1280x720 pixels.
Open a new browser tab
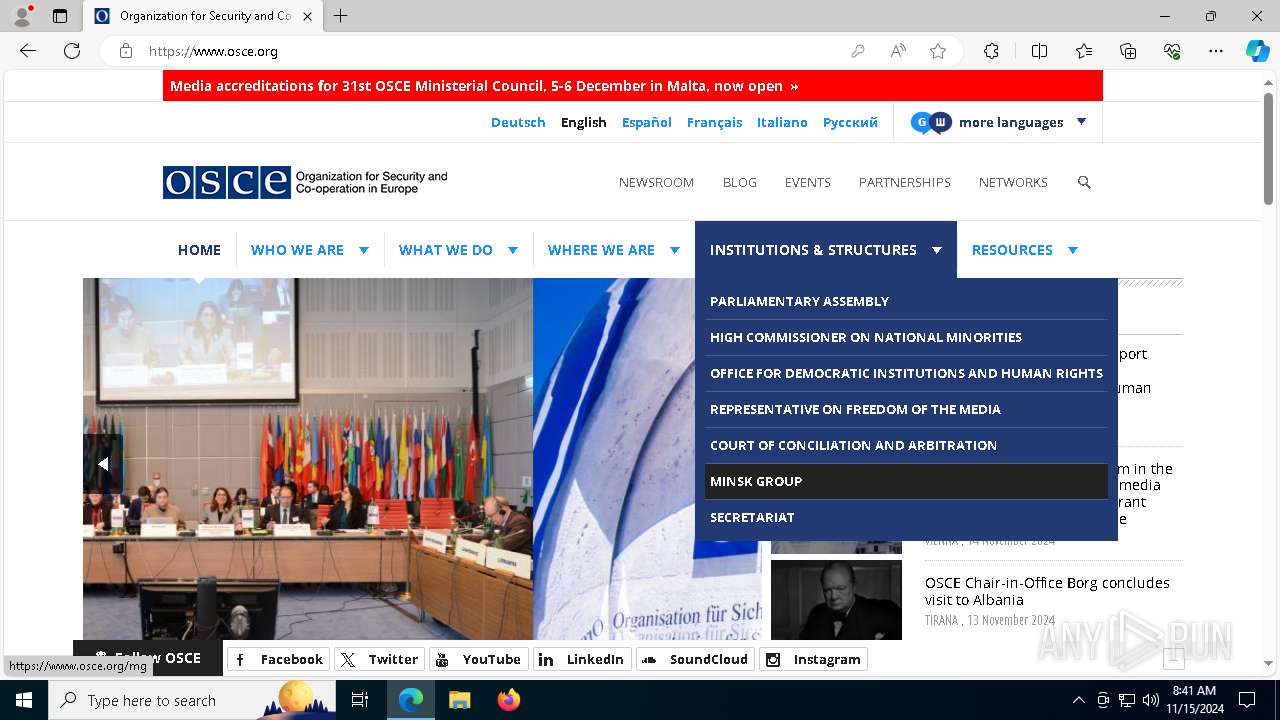coord(340,16)
